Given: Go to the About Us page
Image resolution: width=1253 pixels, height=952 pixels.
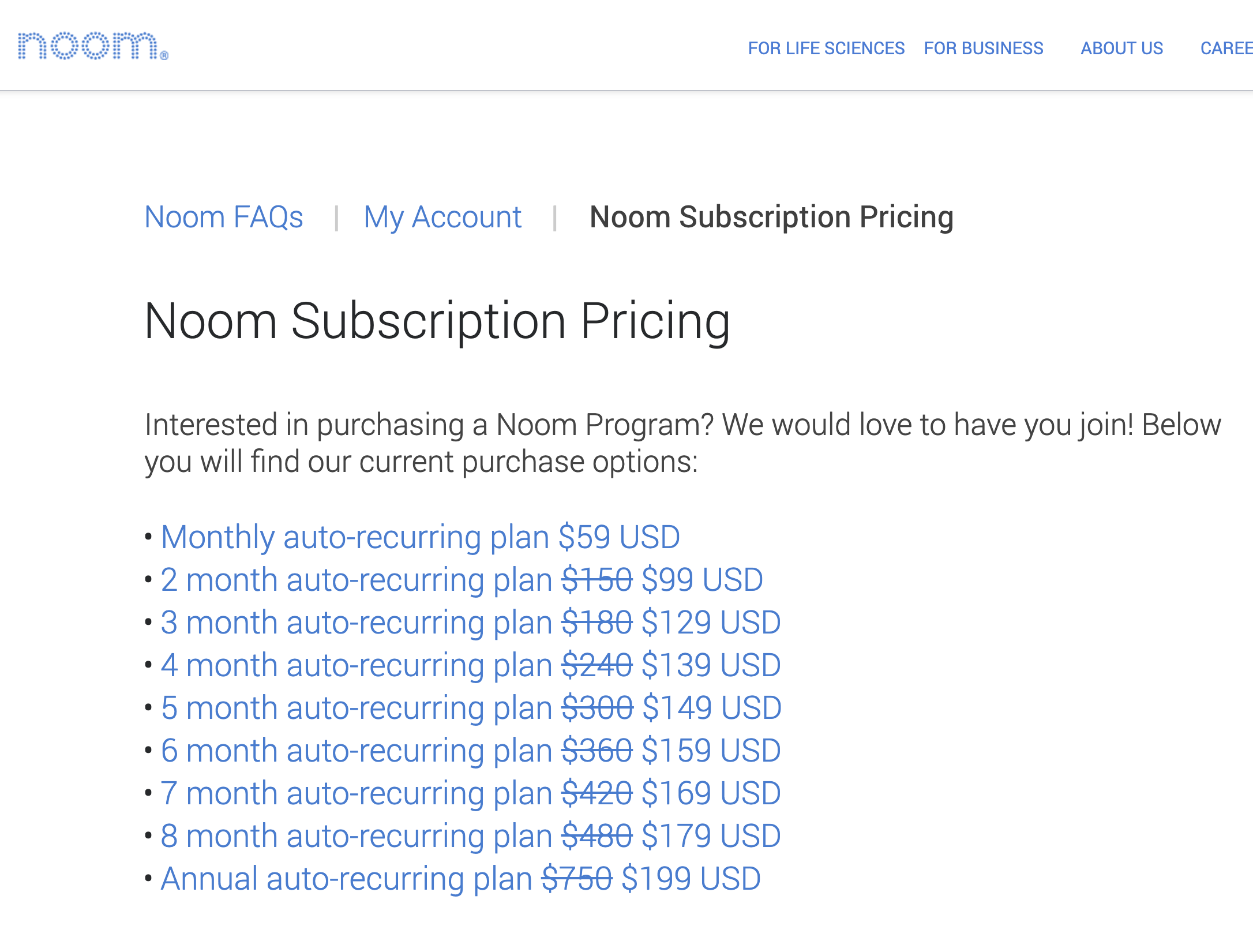Looking at the screenshot, I should 1121,48.
